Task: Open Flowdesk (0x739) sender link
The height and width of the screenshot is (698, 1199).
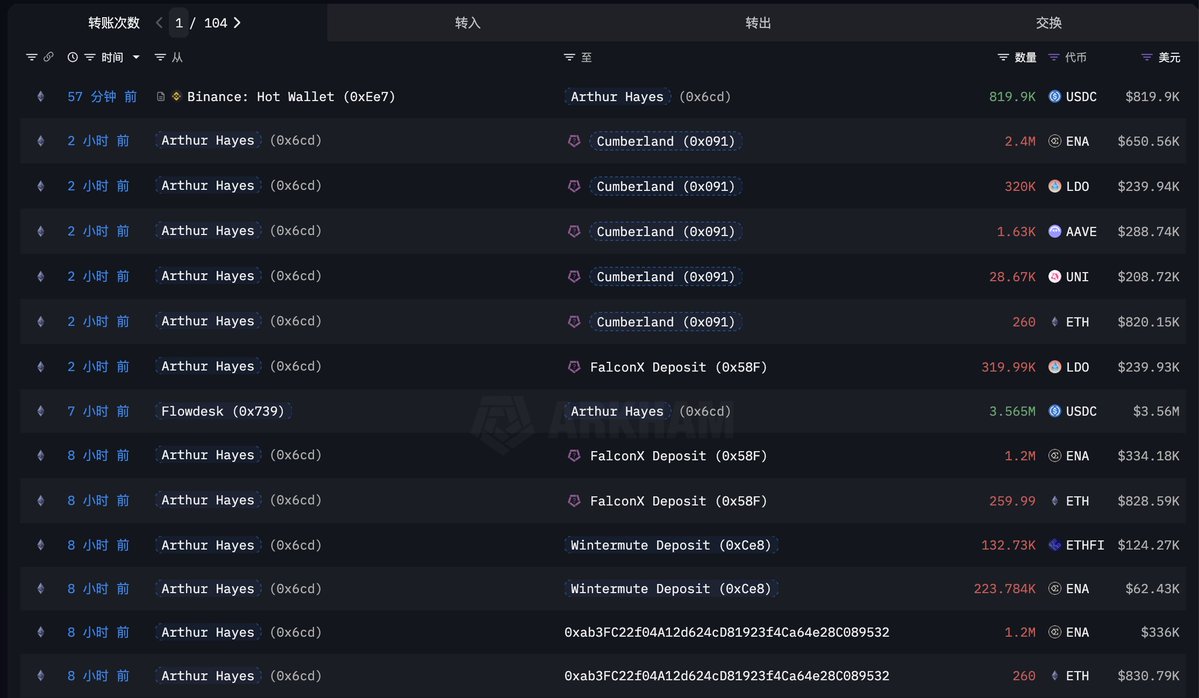Action: (222, 411)
